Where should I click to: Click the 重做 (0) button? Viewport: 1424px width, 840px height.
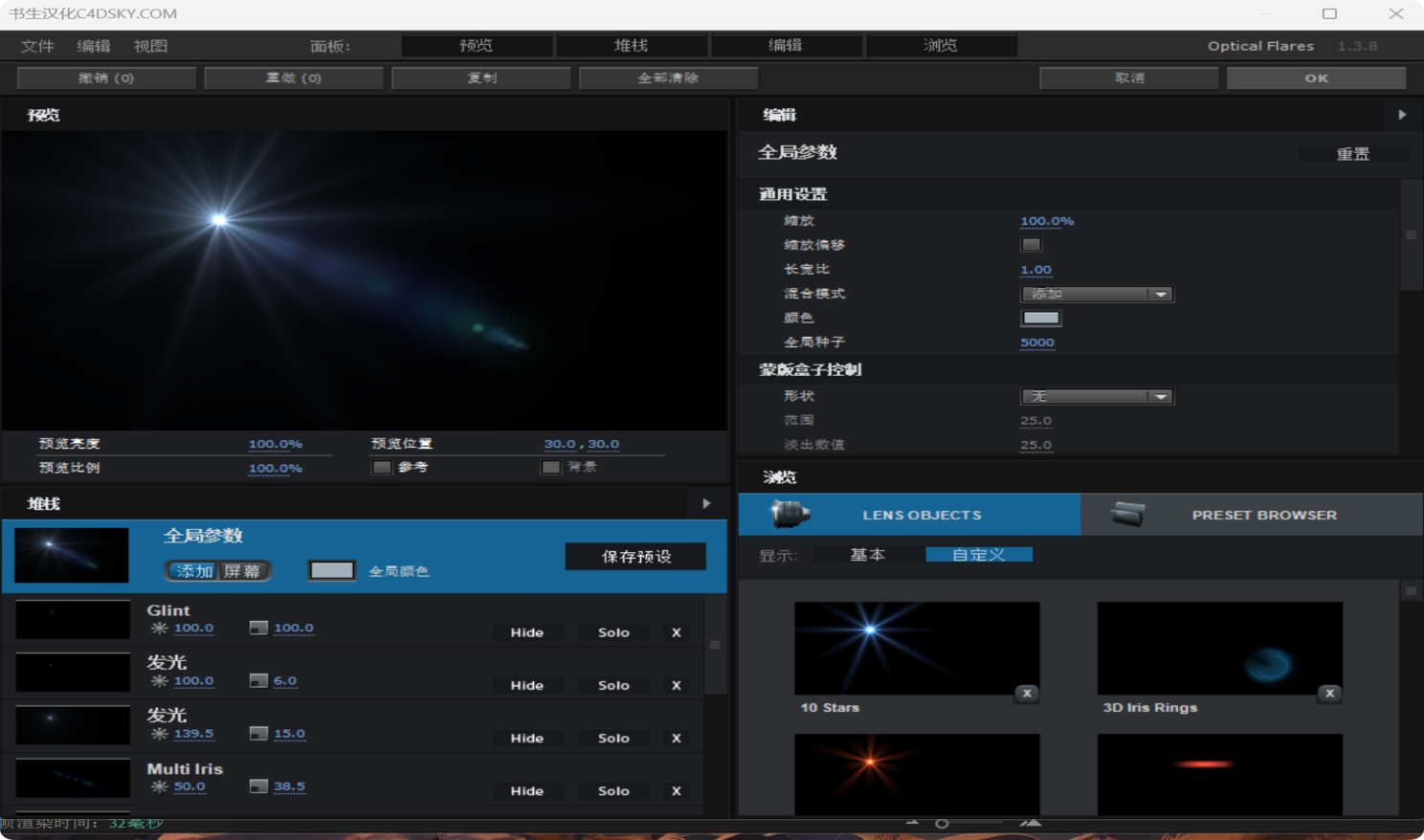tap(294, 77)
